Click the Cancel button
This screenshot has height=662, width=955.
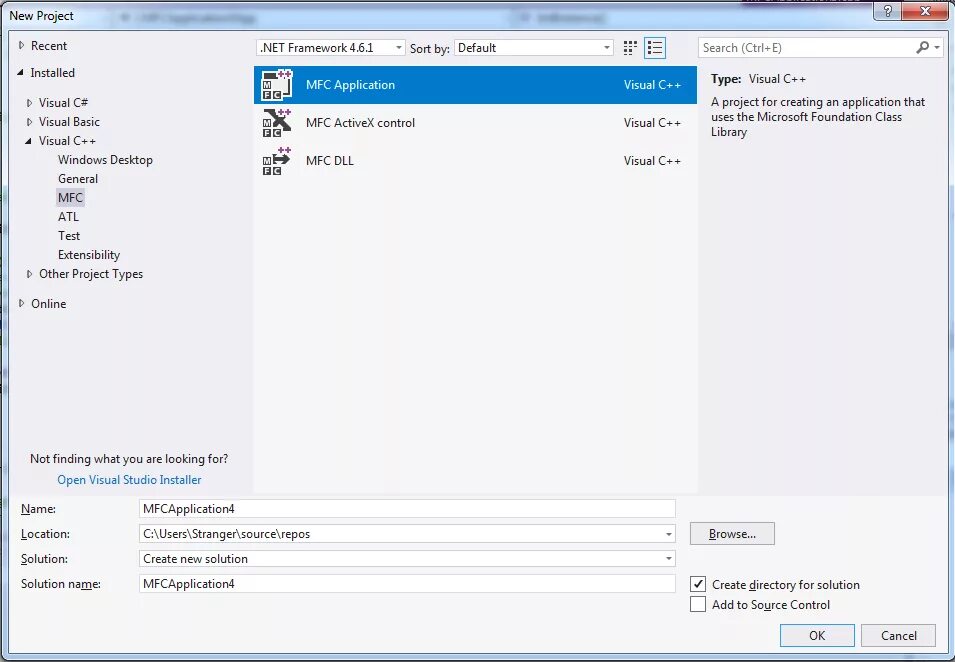(x=898, y=635)
